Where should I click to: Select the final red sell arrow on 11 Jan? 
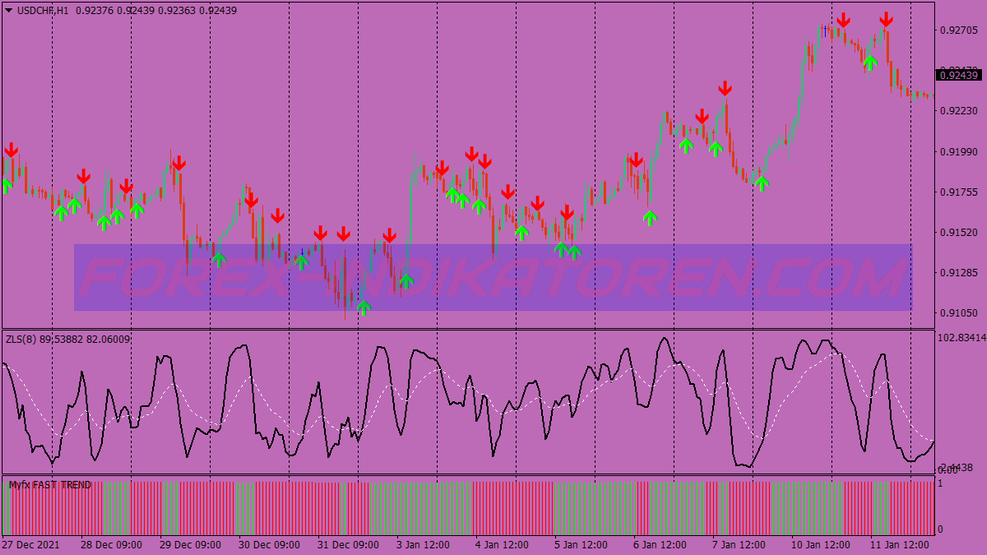click(x=886, y=20)
